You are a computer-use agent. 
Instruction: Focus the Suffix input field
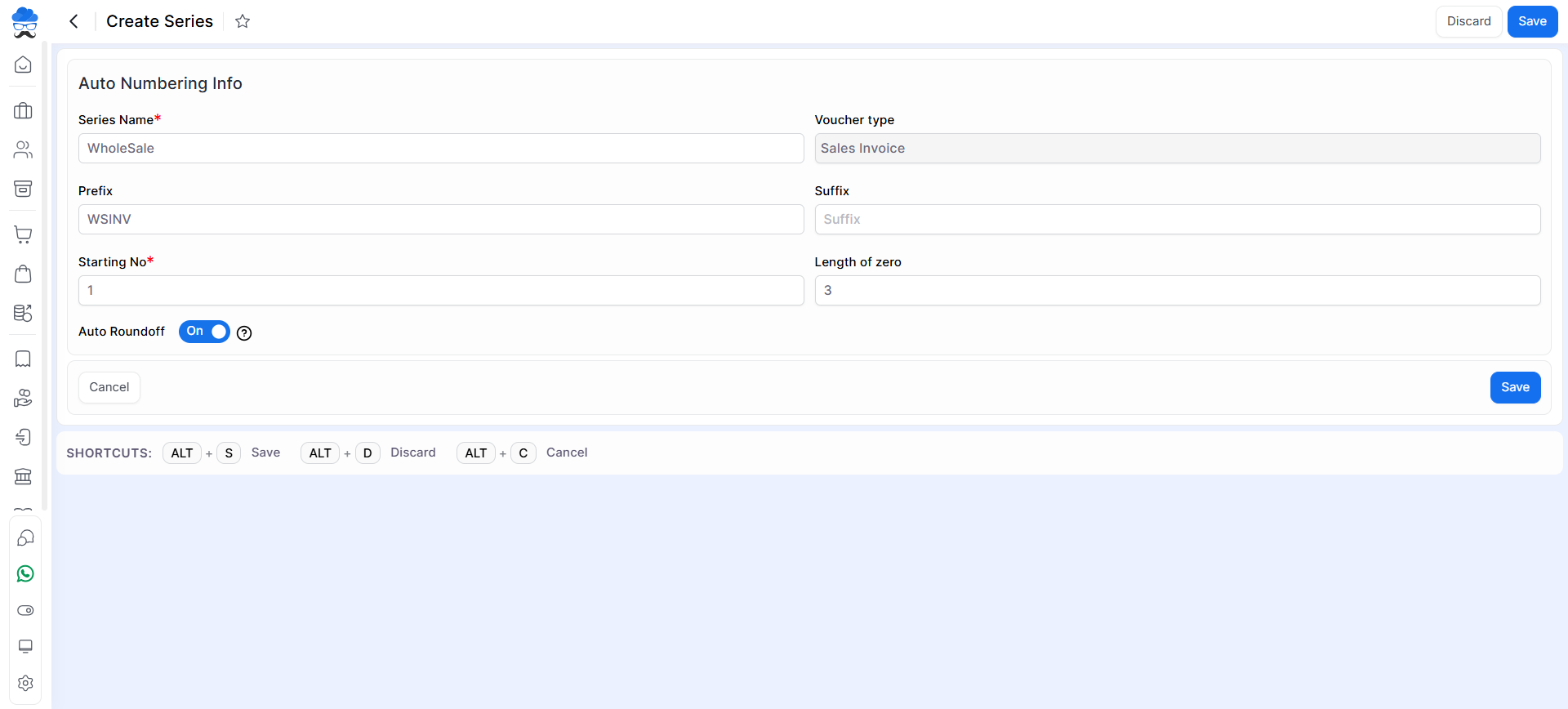click(1177, 220)
